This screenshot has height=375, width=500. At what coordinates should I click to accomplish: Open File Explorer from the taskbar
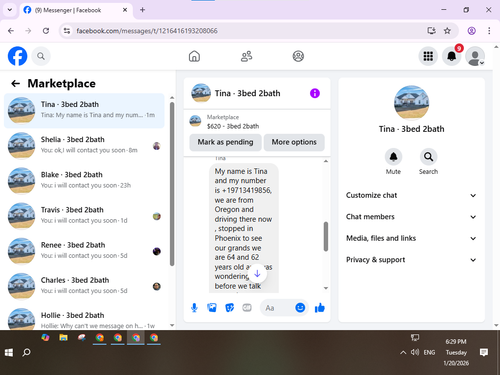[x=63, y=338]
